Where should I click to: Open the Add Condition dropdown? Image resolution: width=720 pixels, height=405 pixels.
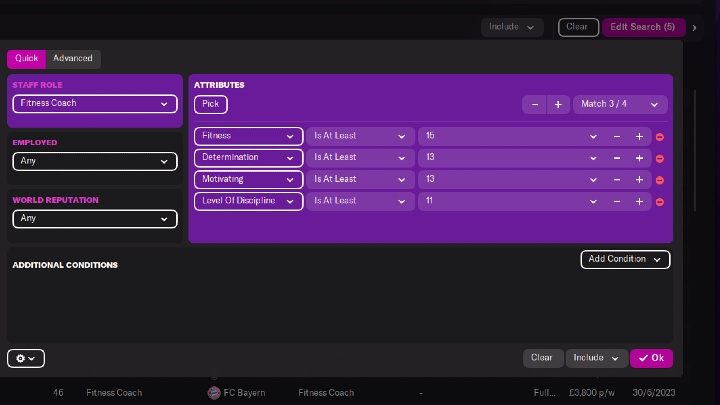pyautogui.click(x=625, y=259)
